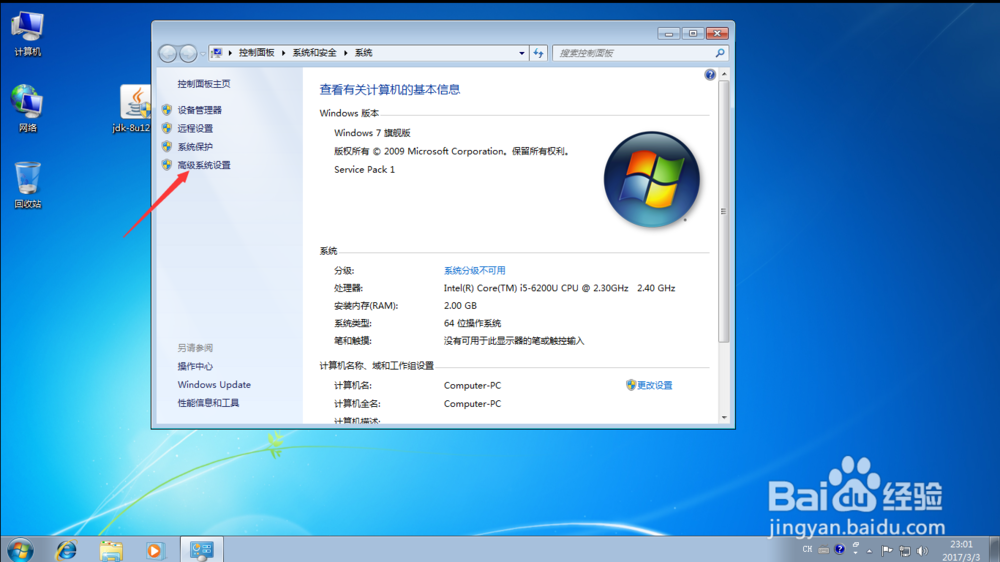1000x562 pixels.
Task: Click the tray help question icon
Action: [x=840, y=549]
